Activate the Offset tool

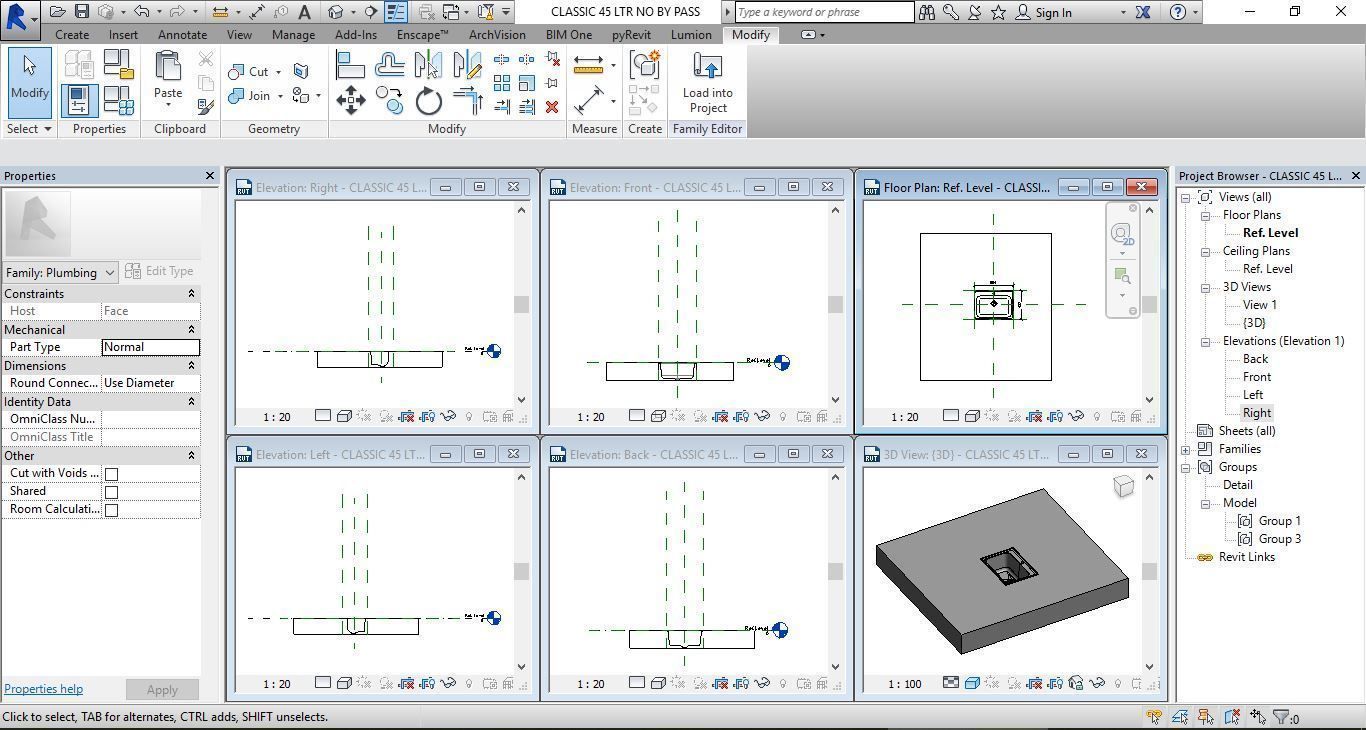click(x=389, y=66)
